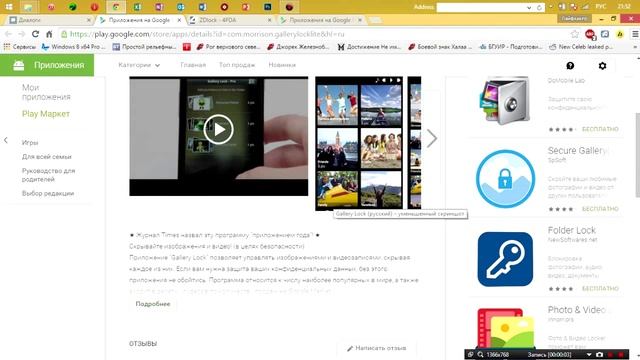
Task: Bookmark this page with the star icon
Action: click(575, 34)
